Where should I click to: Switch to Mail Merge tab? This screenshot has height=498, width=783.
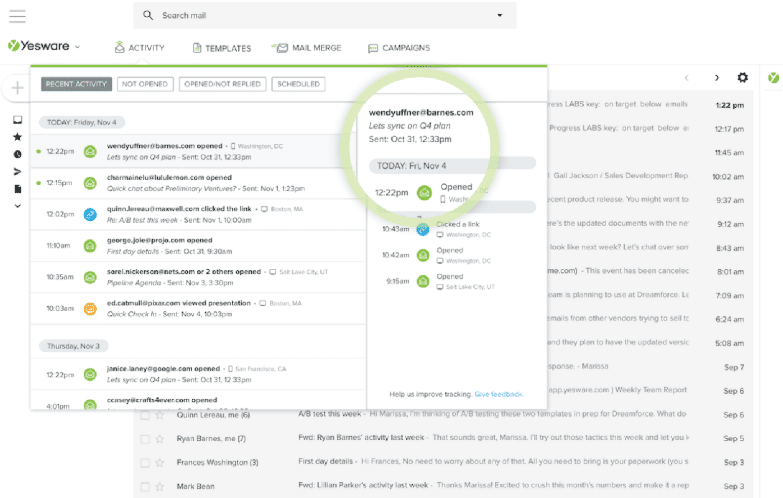(308, 48)
